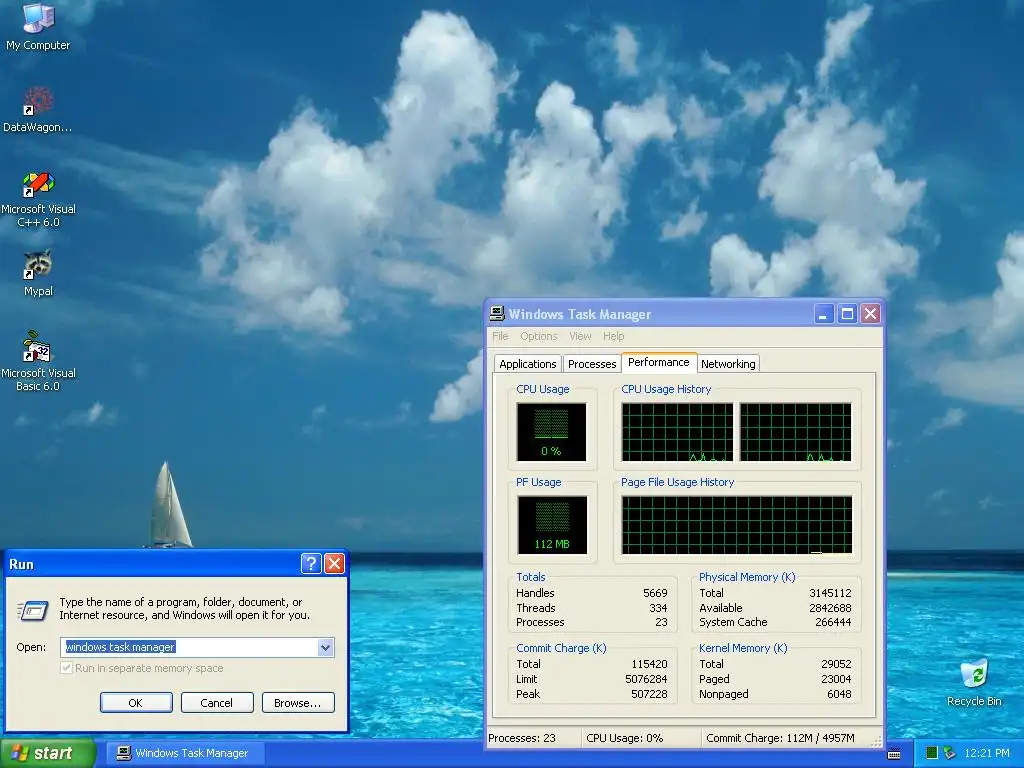Click Browse... in the Run dialog
Viewport: 1024px width, 768px height.
pos(298,703)
